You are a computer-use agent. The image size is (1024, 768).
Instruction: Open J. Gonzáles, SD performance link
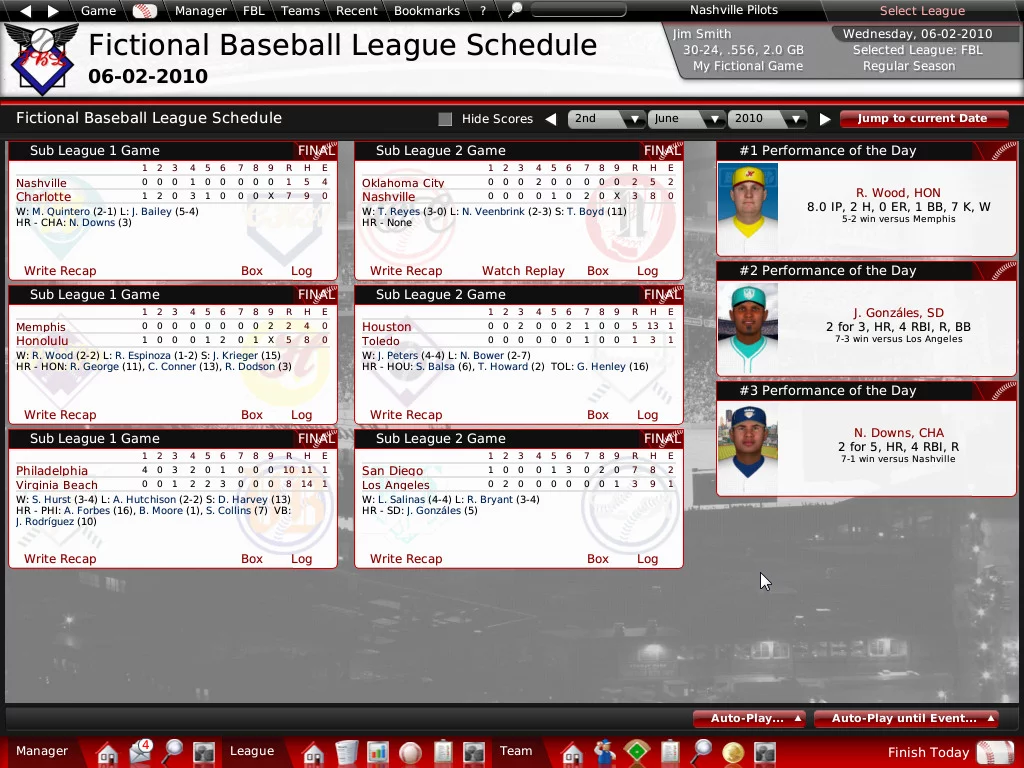898,313
